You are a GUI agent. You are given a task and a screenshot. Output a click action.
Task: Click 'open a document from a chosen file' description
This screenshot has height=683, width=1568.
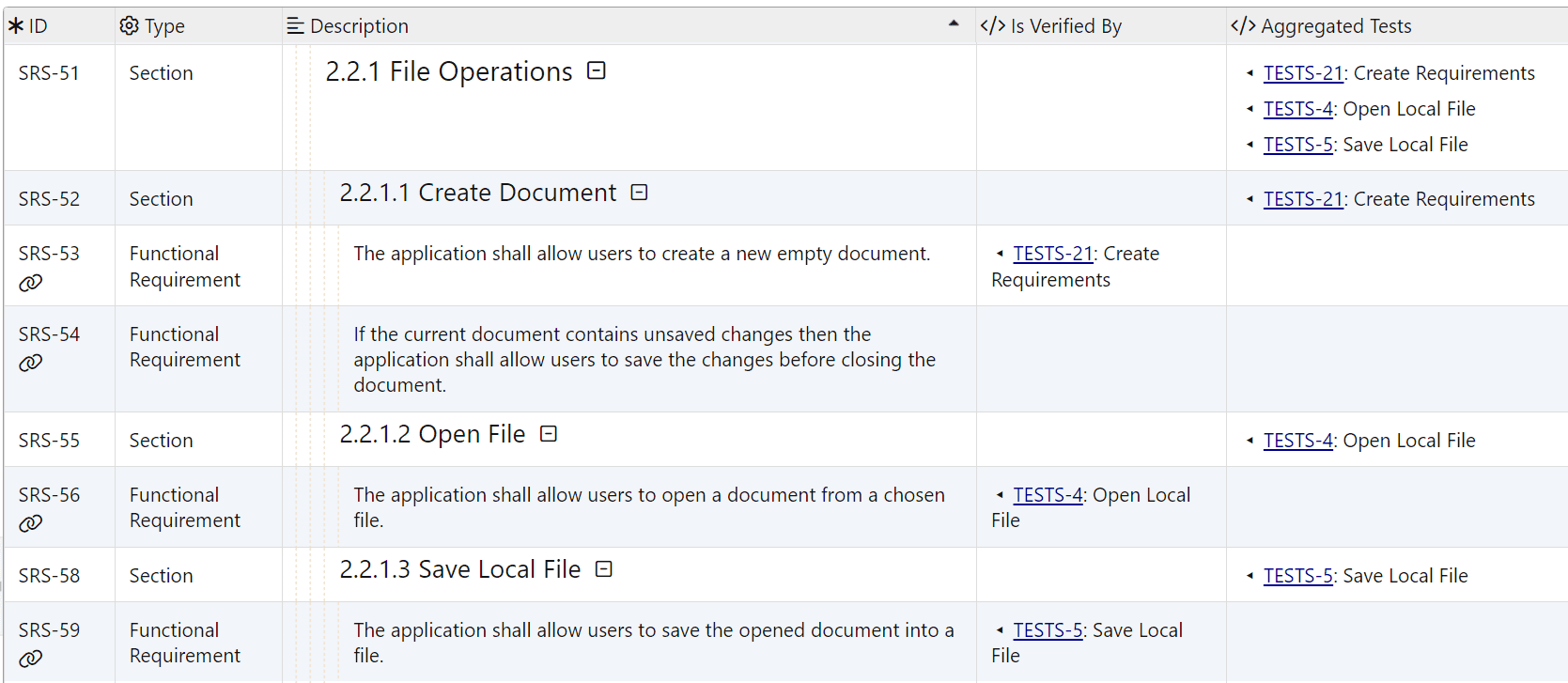(x=649, y=507)
